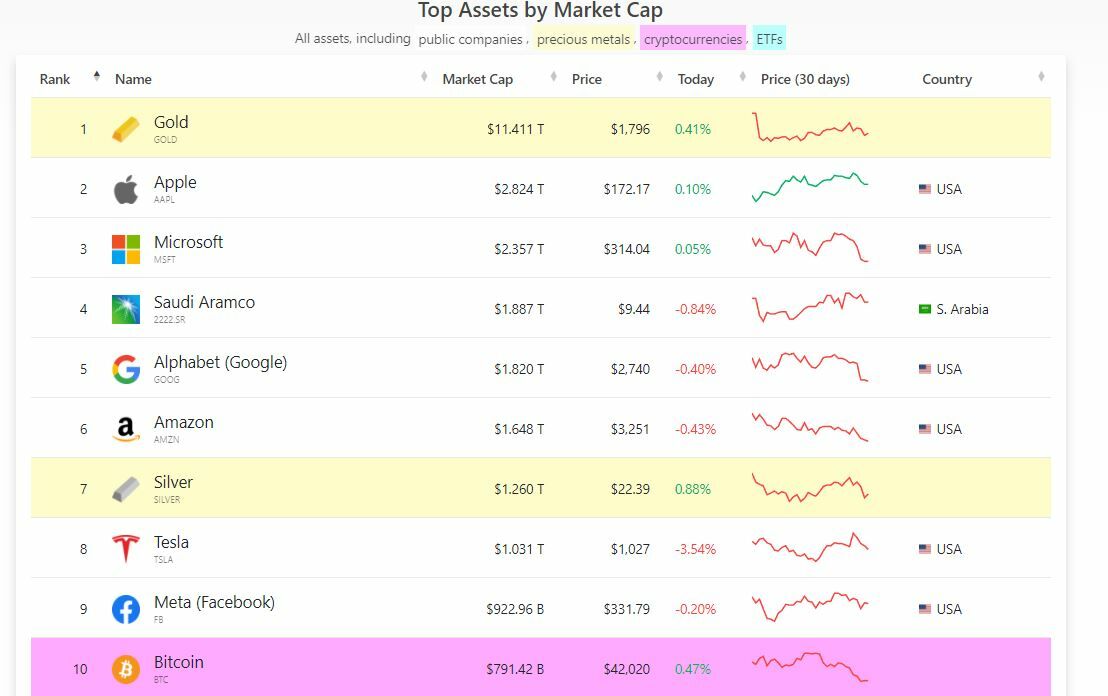The height and width of the screenshot is (696, 1108).
Task: Toggle the ETFs filter
Action: tap(769, 39)
